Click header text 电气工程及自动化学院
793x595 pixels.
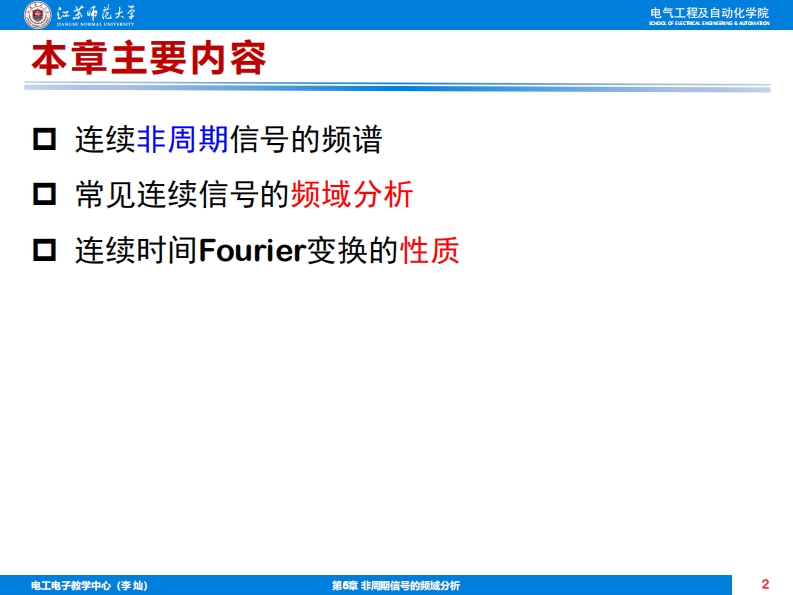pos(709,12)
